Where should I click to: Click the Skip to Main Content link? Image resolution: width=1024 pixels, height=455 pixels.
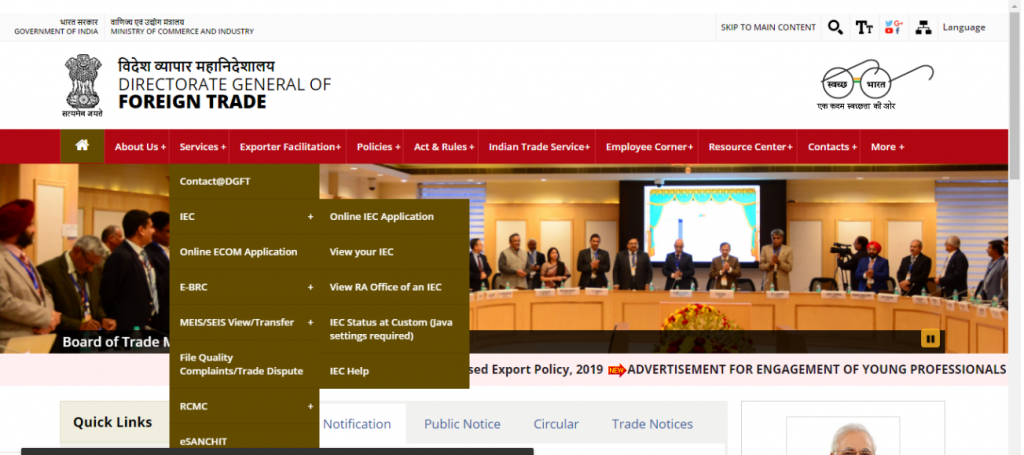[768, 27]
